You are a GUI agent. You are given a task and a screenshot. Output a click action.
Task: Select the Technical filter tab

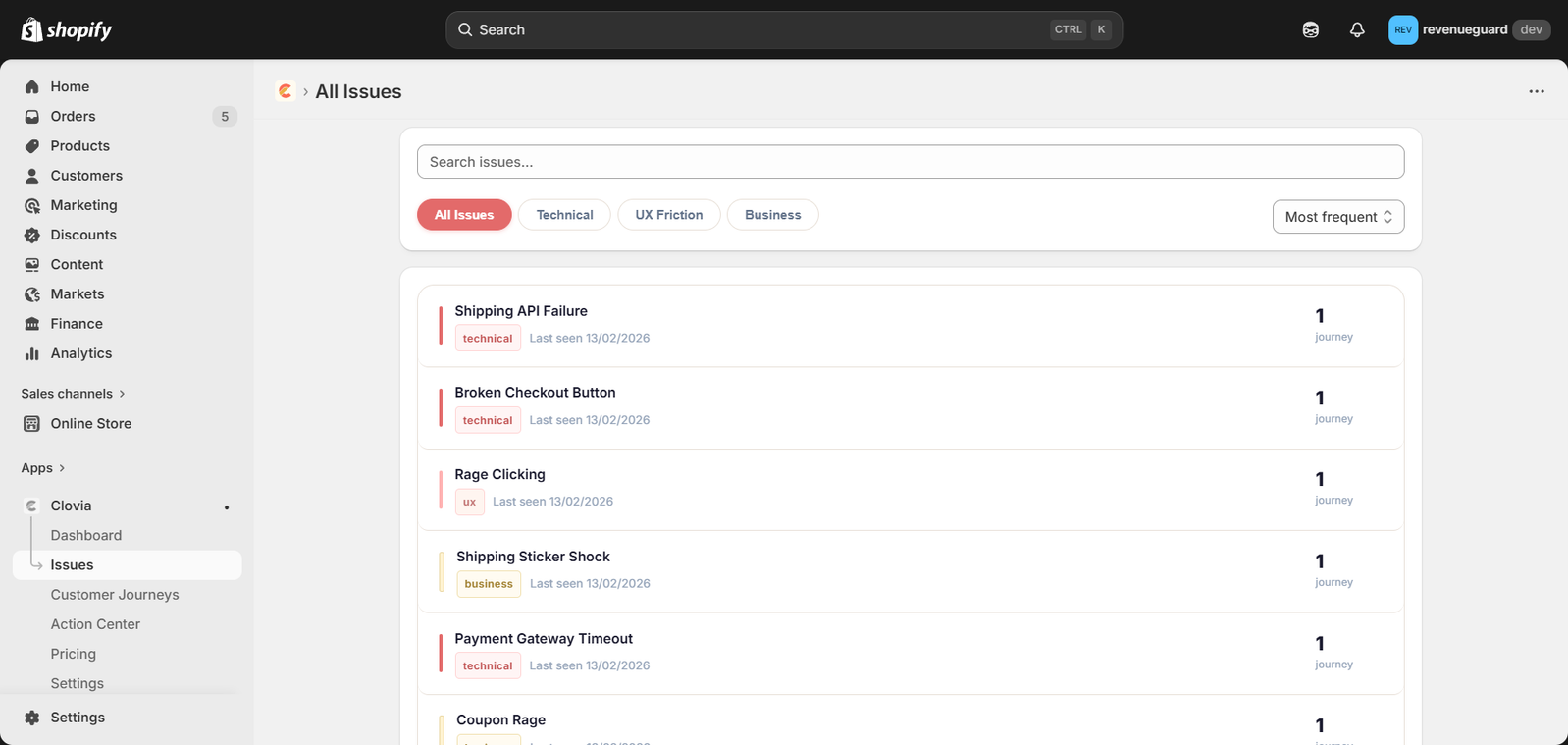(564, 215)
